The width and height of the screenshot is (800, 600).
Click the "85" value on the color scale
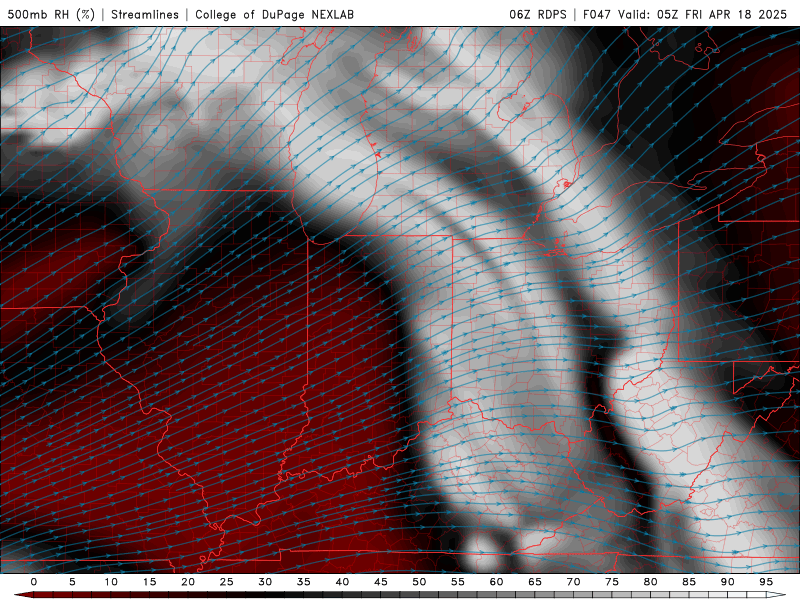689,582
